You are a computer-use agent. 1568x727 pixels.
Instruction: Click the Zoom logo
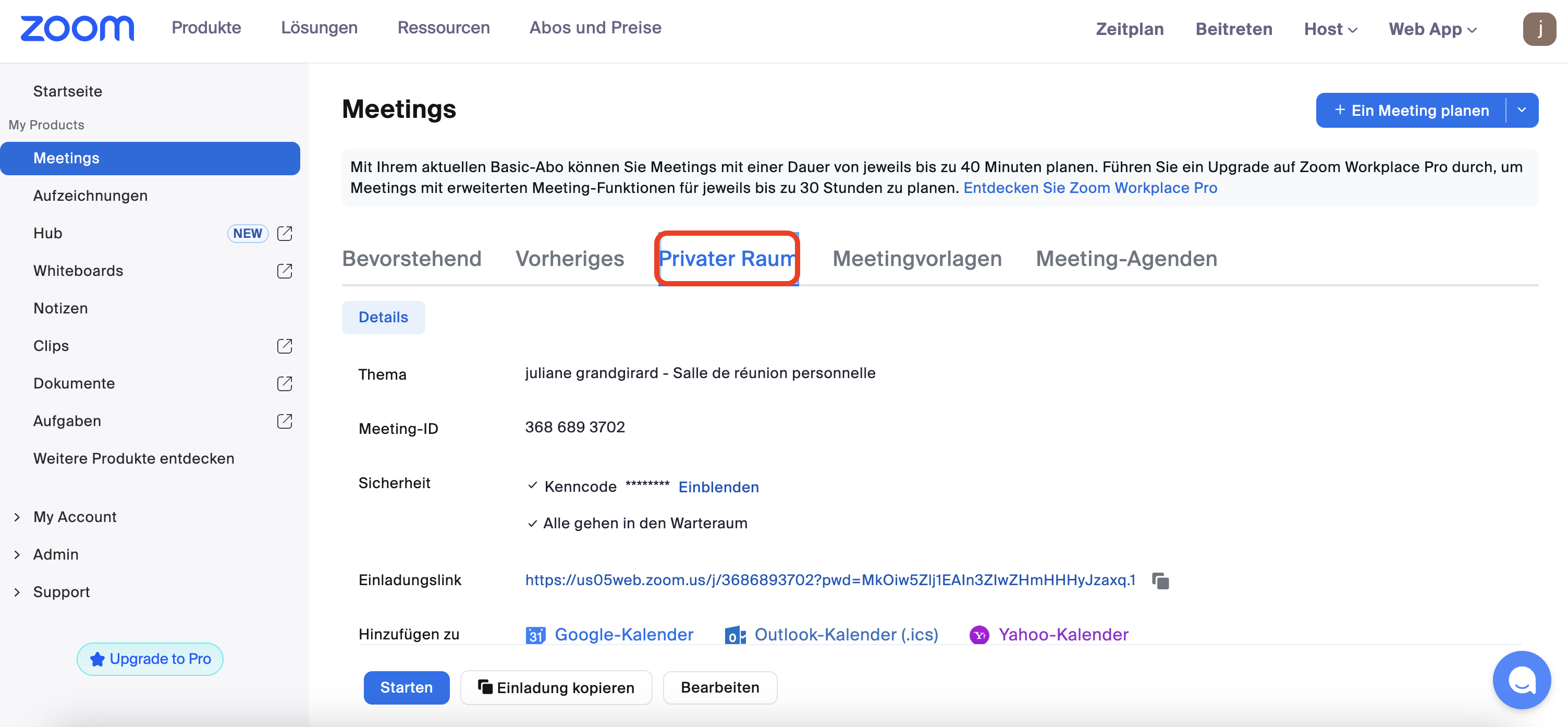point(77,29)
